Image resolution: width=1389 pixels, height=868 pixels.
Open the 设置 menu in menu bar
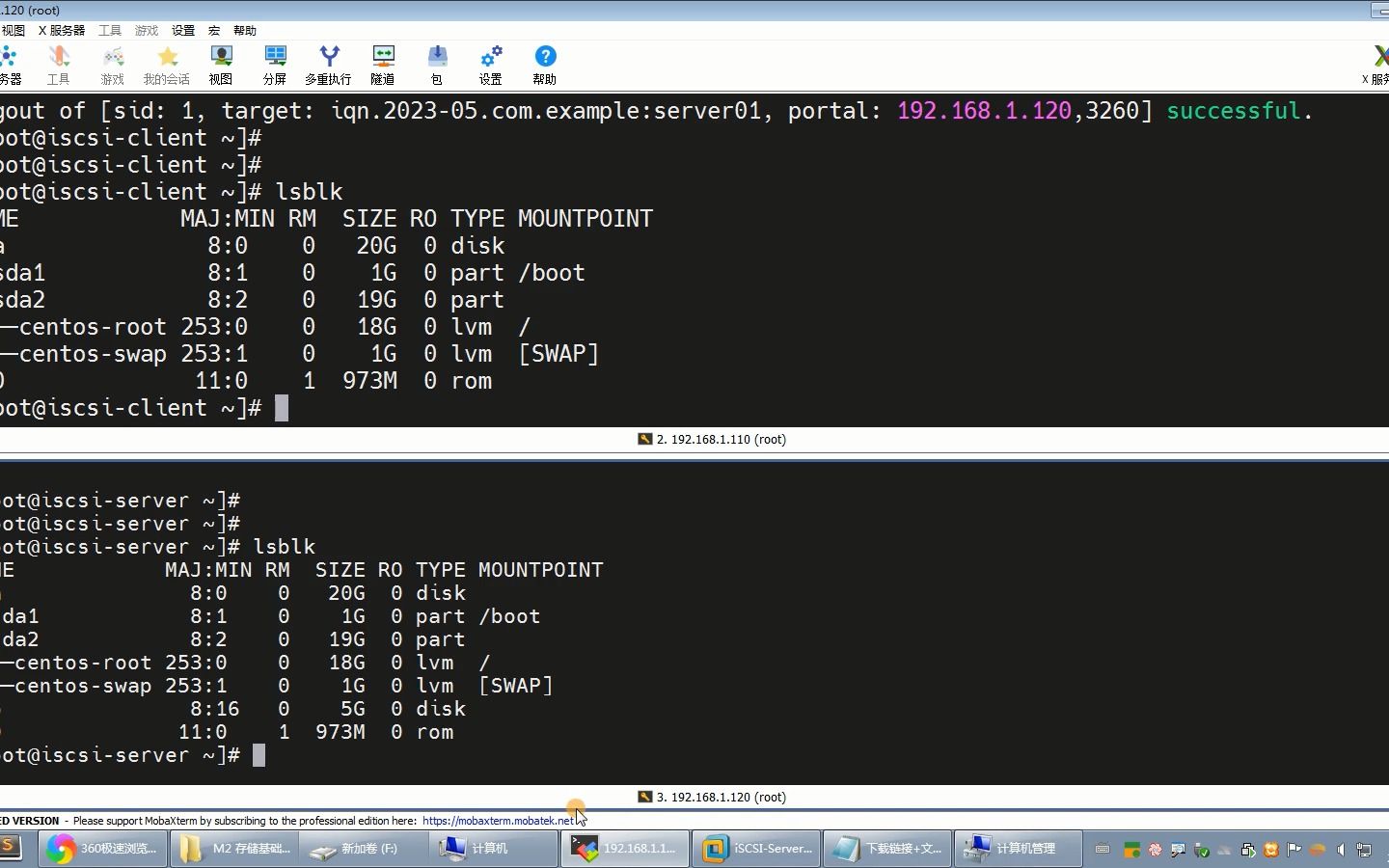click(x=183, y=31)
